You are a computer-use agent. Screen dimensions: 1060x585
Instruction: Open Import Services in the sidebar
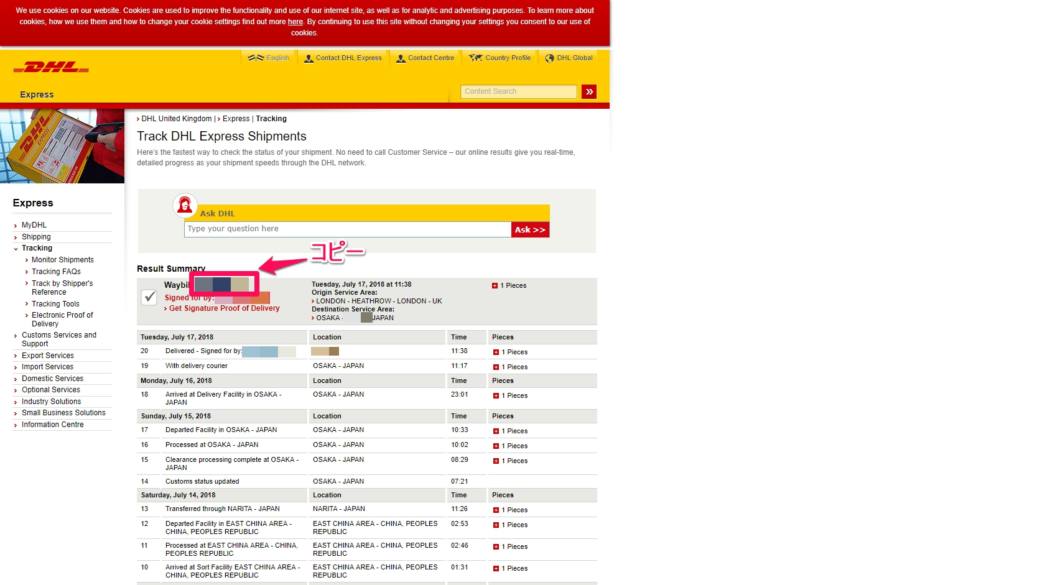47,367
